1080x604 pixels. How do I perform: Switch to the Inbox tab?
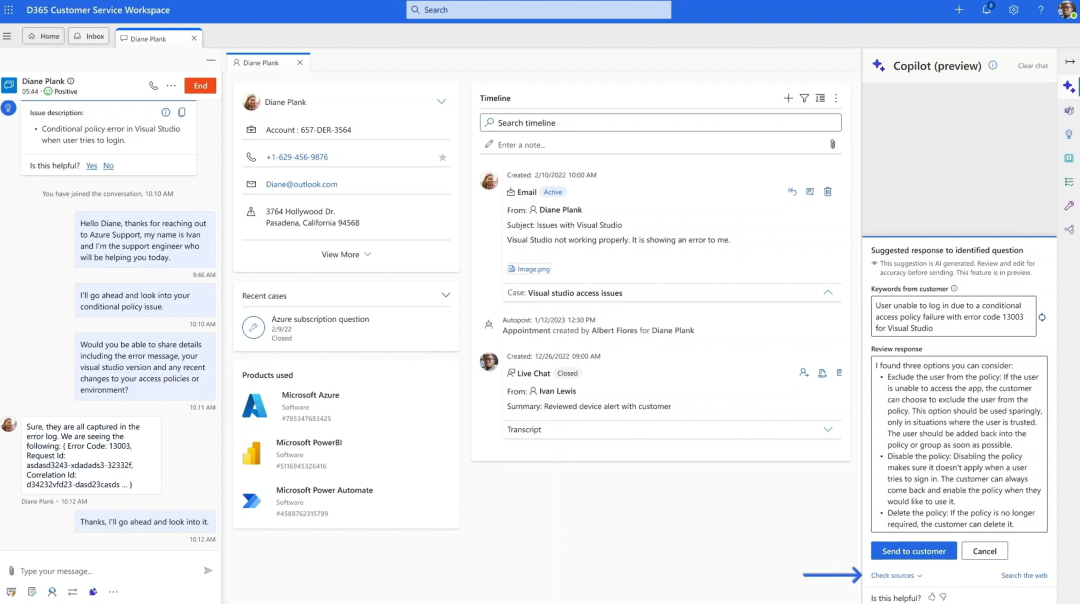(x=89, y=37)
